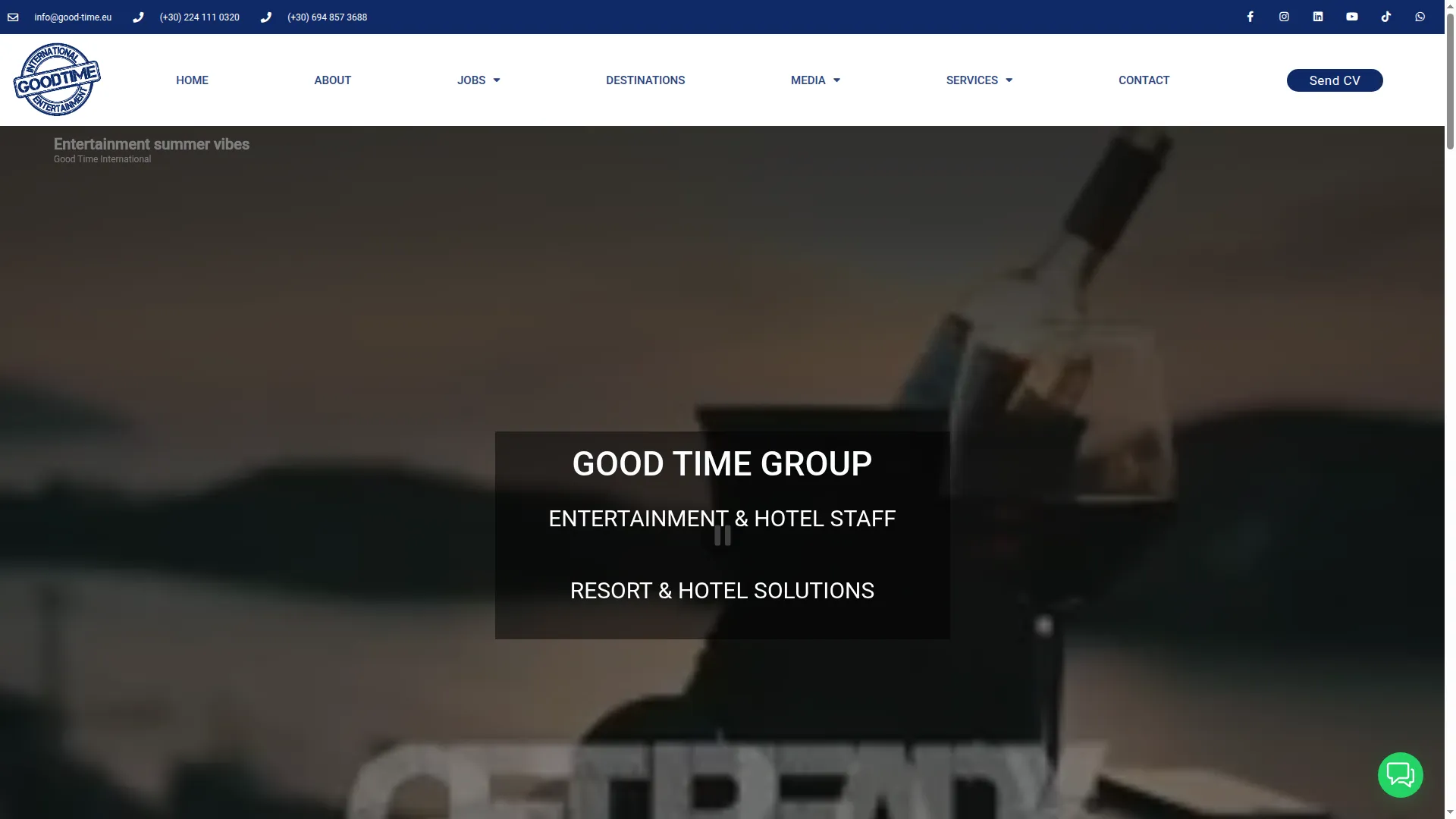Open the JOBS menu item

tap(471, 80)
